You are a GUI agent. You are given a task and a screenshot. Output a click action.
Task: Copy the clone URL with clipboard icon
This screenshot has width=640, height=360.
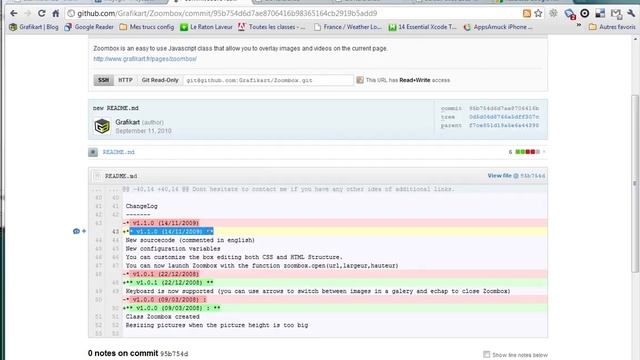pos(360,80)
